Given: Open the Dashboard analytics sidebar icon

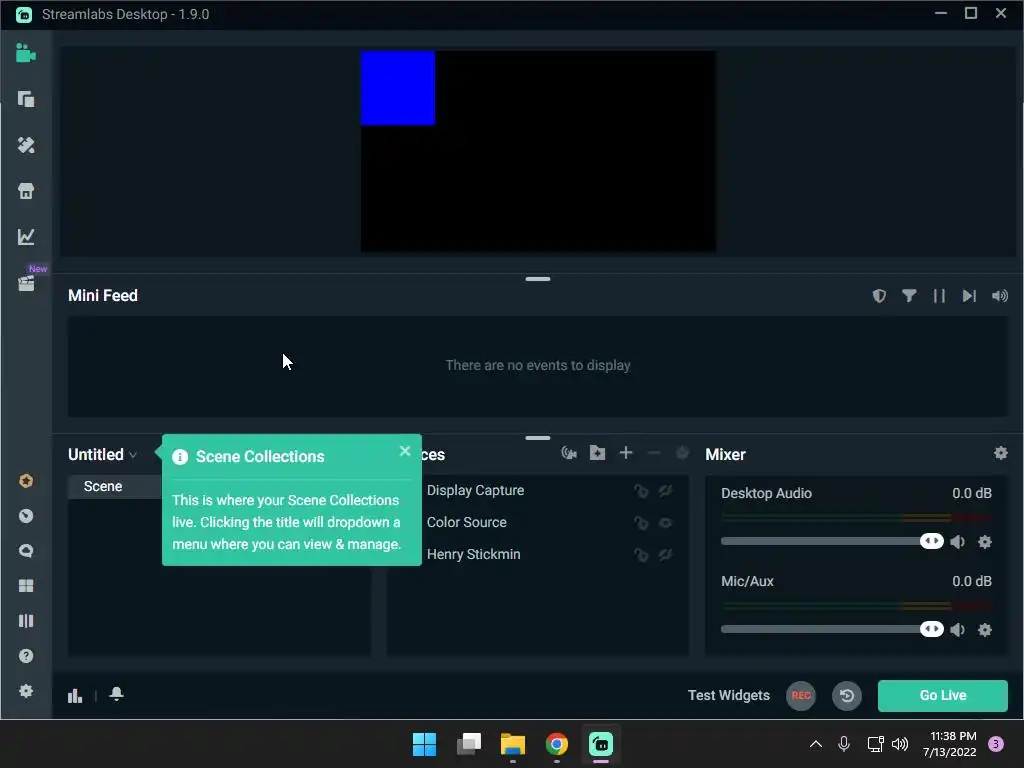Looking at the screenshot, I should pos(25,236).
